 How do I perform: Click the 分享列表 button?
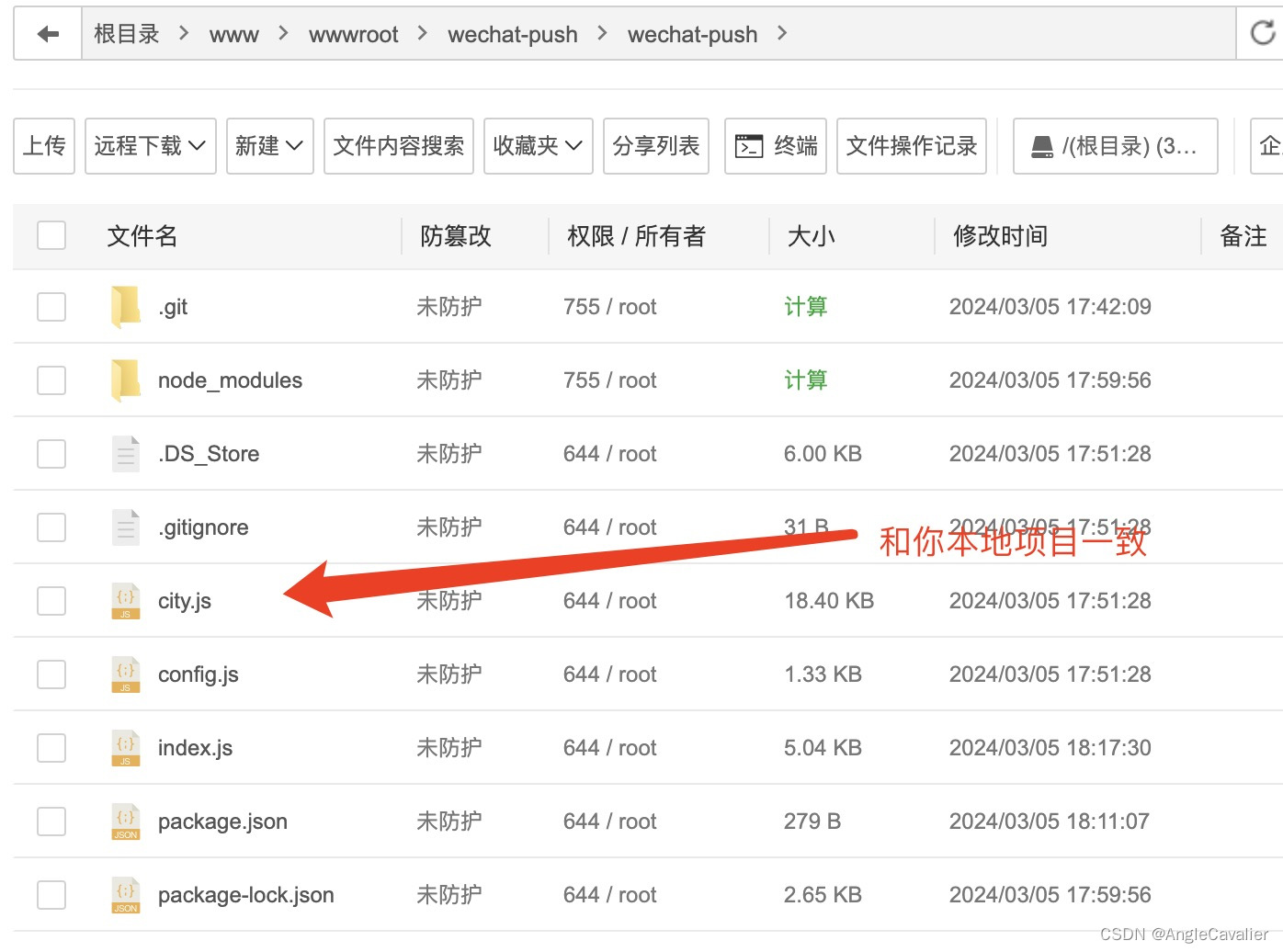coord(656,146)
